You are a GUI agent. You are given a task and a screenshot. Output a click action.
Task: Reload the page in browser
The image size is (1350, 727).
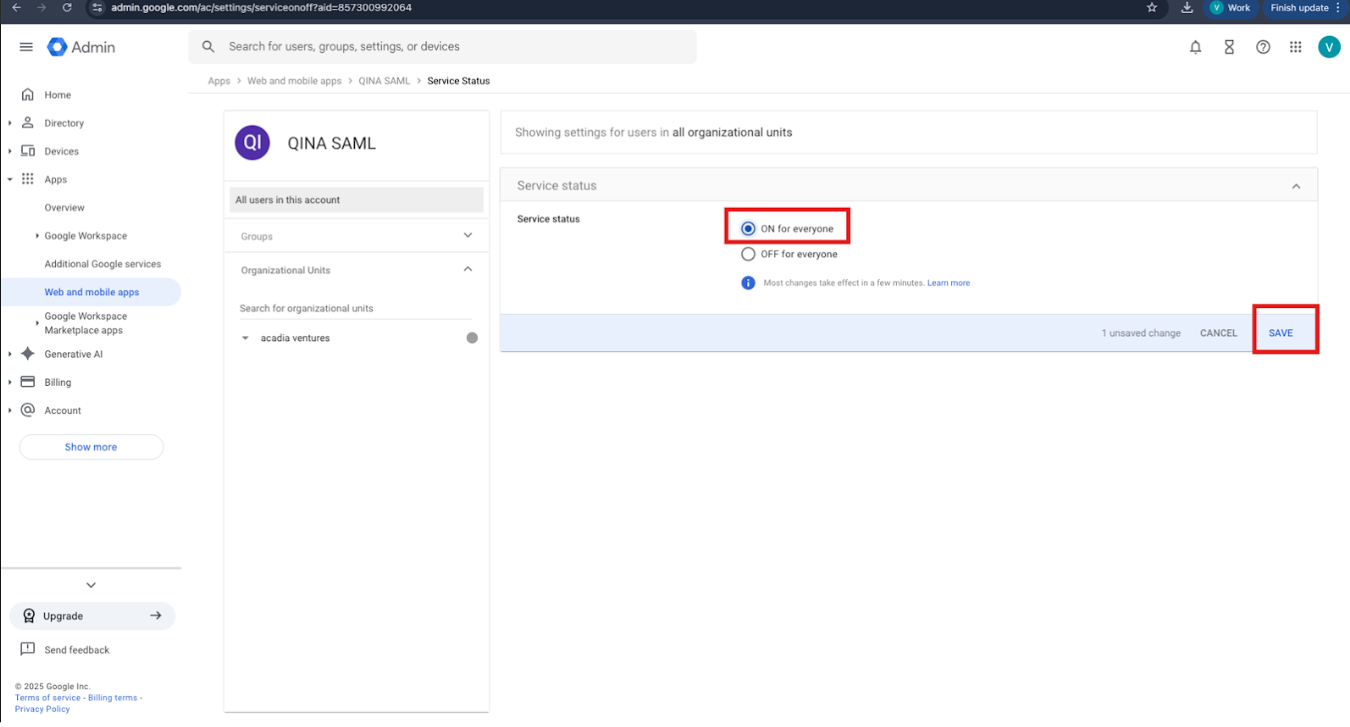[67, 8]
